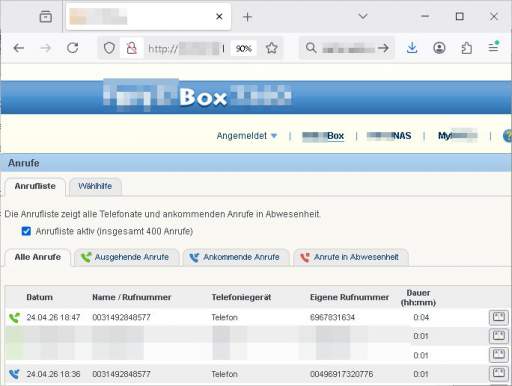512x386 pixels.
Task: Sort by the Datum column header
Action: point(39,297)
